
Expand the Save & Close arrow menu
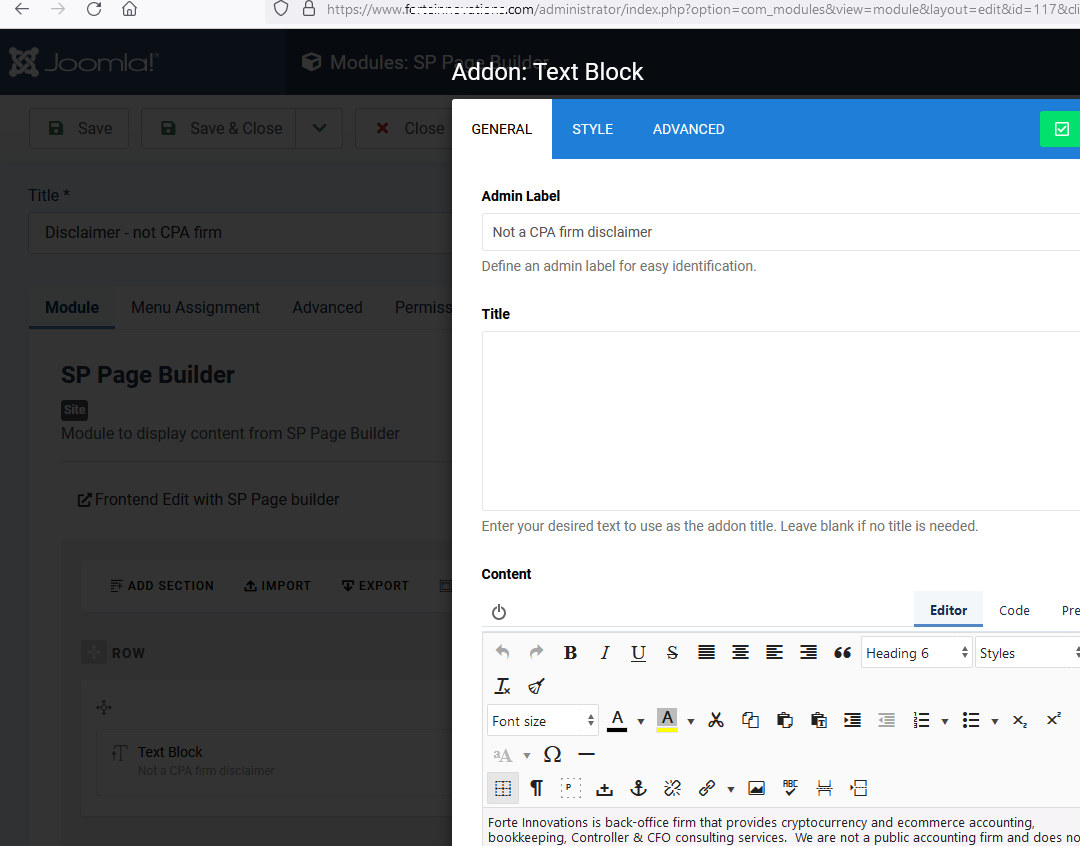[319, 128]
